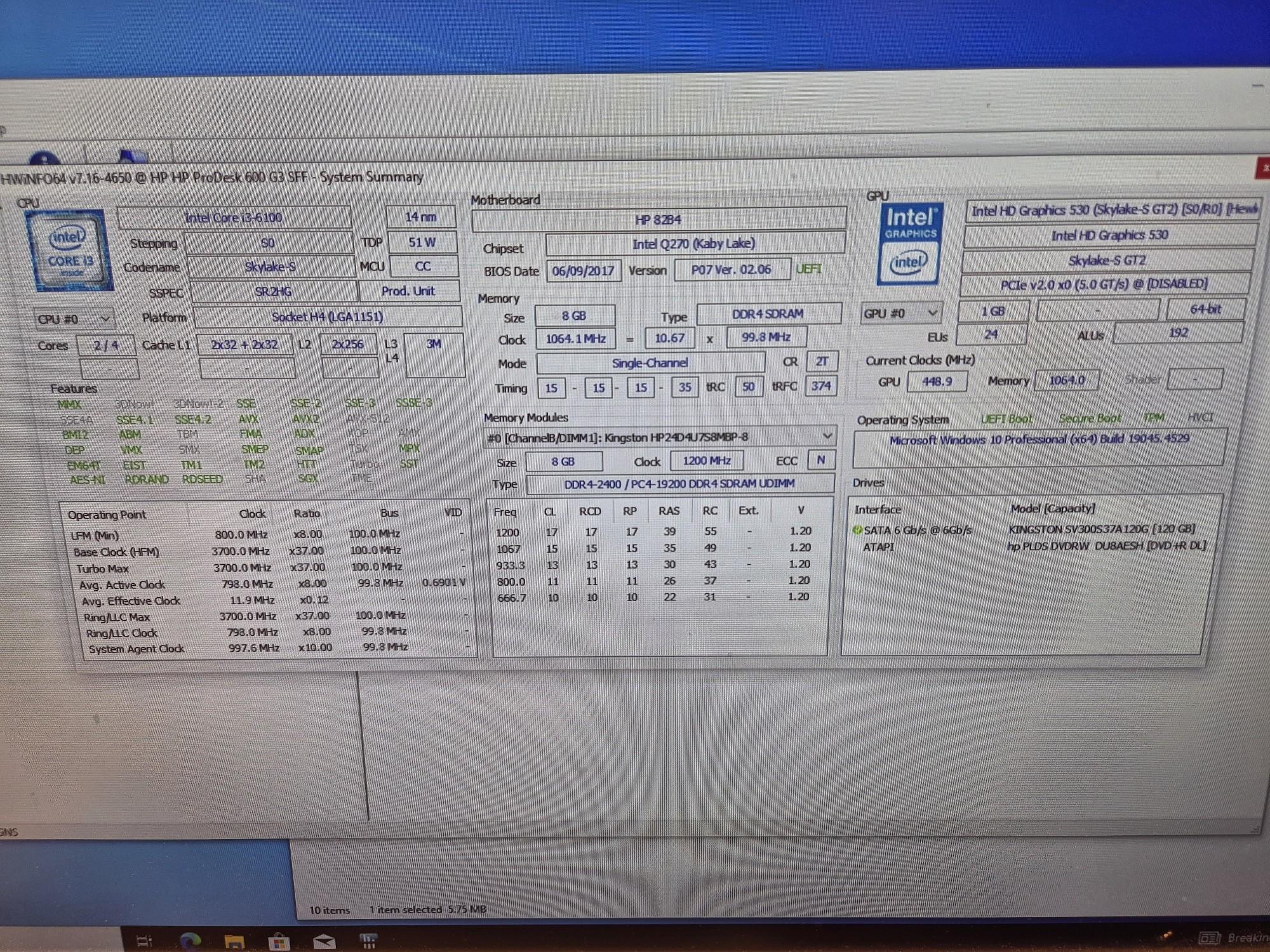This screenshot has height=952, width=1270.
Task: Click the green SATA drive status icon
Action: pyautogui.click(x=857, y=529)
